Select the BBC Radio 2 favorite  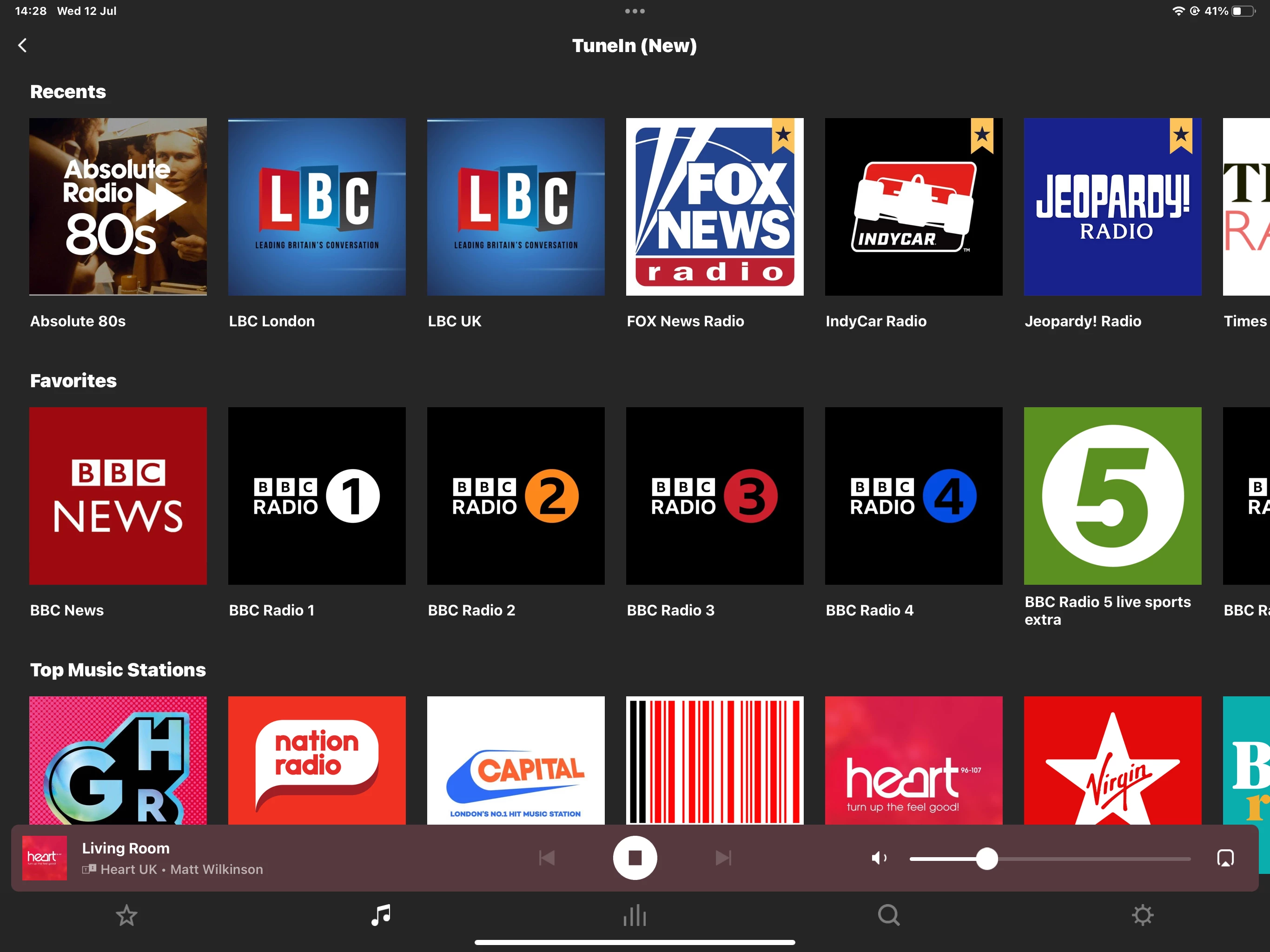coord(516,496)
